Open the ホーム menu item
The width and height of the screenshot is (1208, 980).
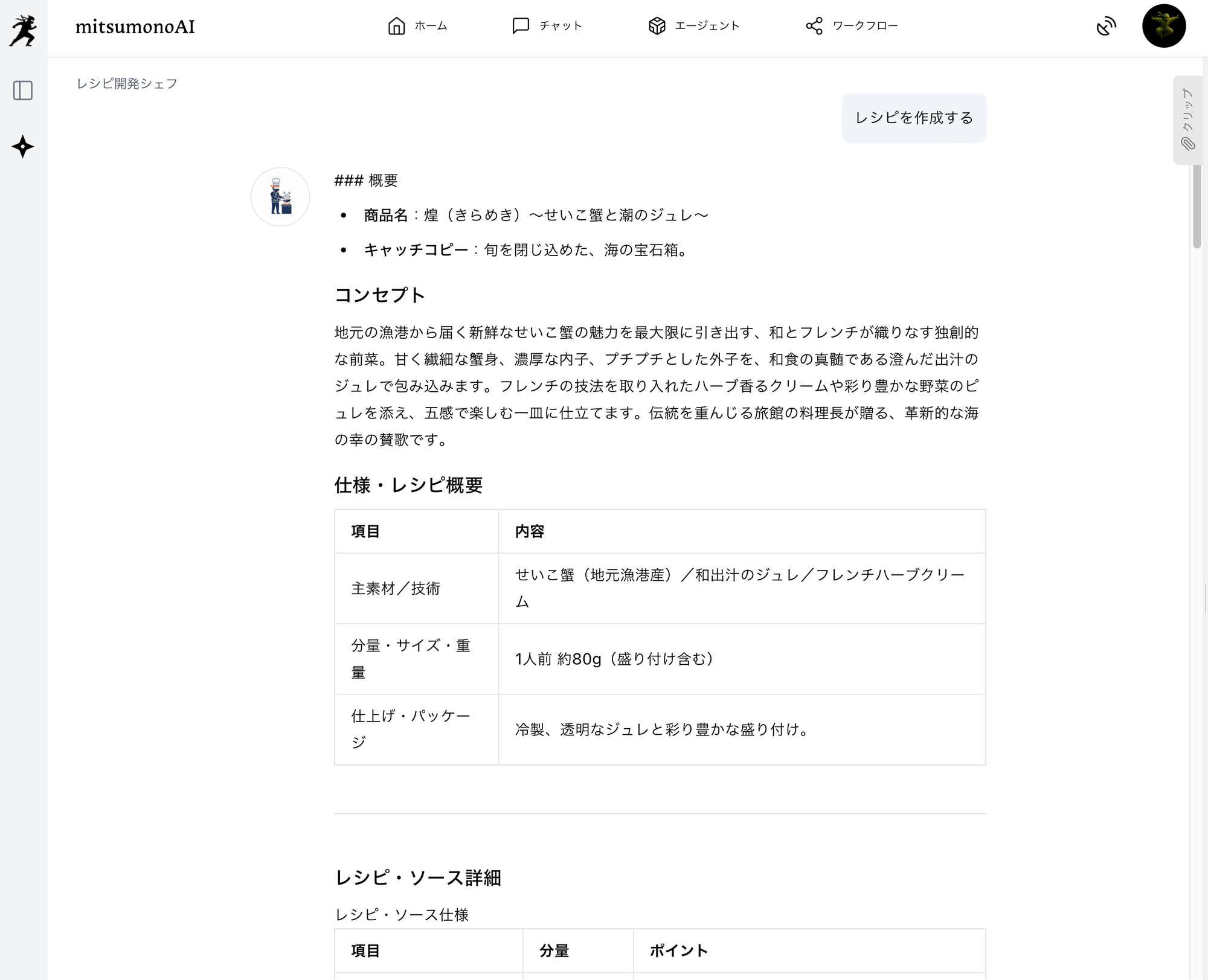pyautogui.click(x=431, y=26)
